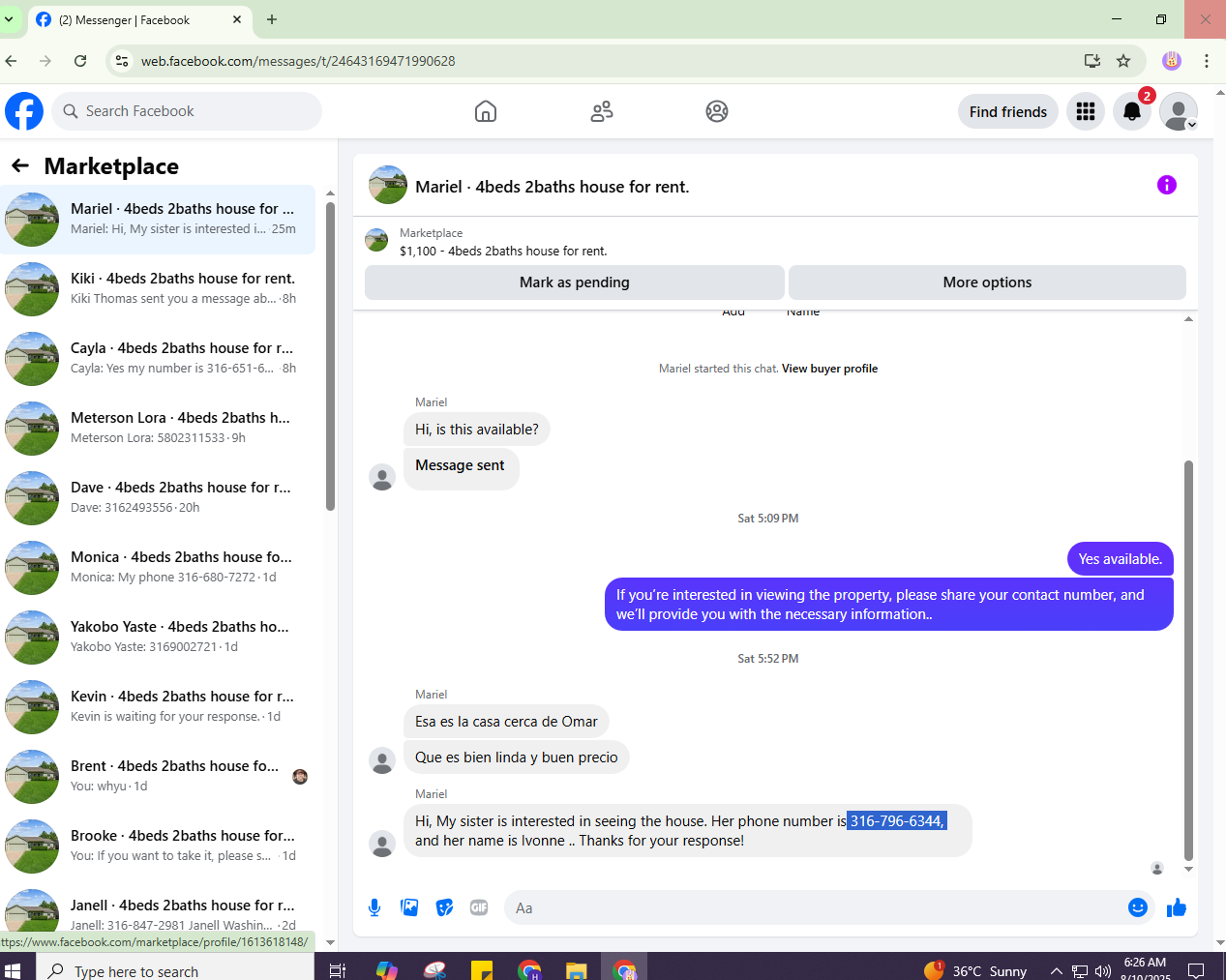Send a thumbs-up like

point(1177,907)
